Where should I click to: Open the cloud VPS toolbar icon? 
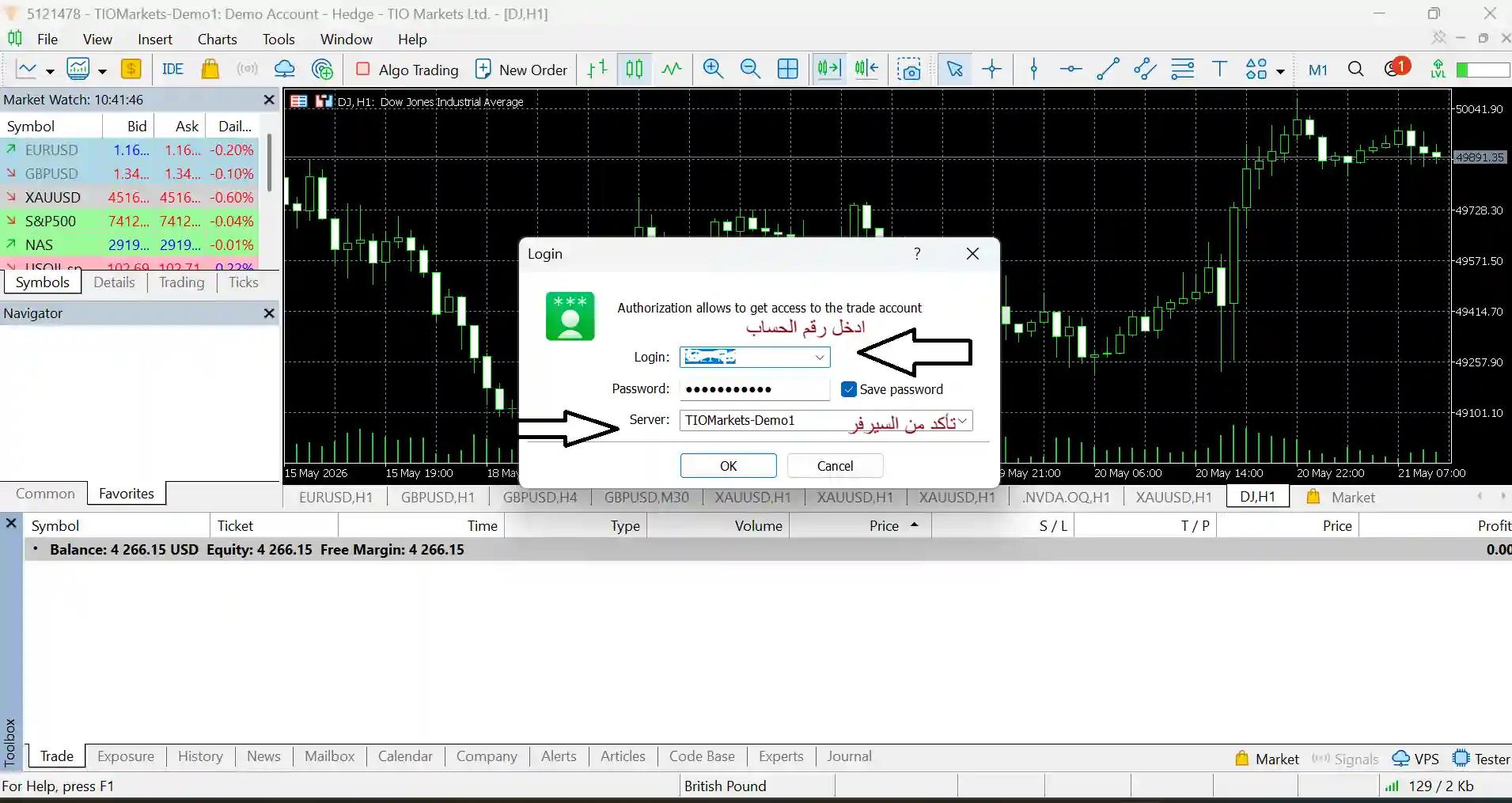point(284,70)
